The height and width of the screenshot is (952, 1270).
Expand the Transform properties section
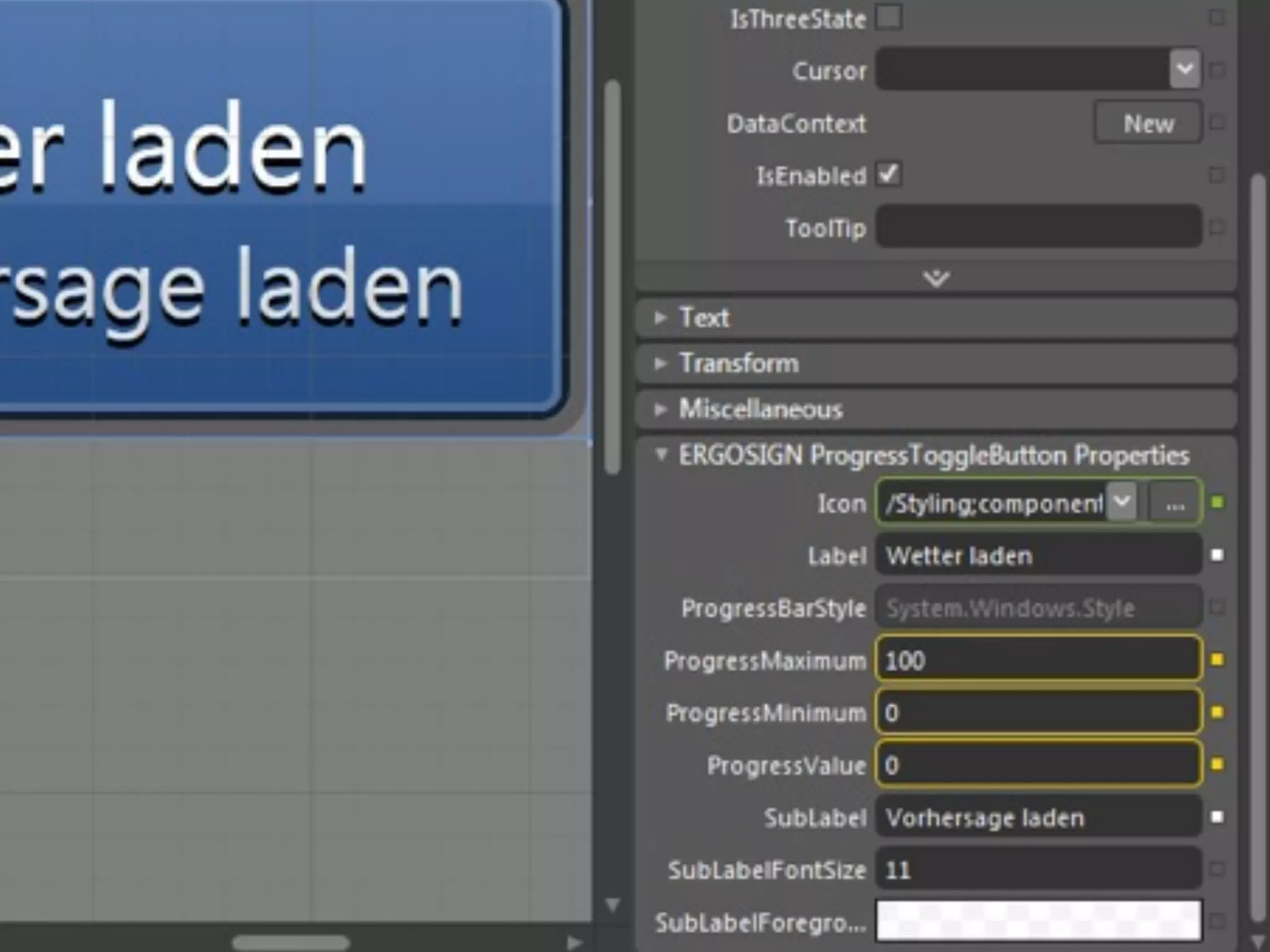pyautogui.click(x=661, y=363)
